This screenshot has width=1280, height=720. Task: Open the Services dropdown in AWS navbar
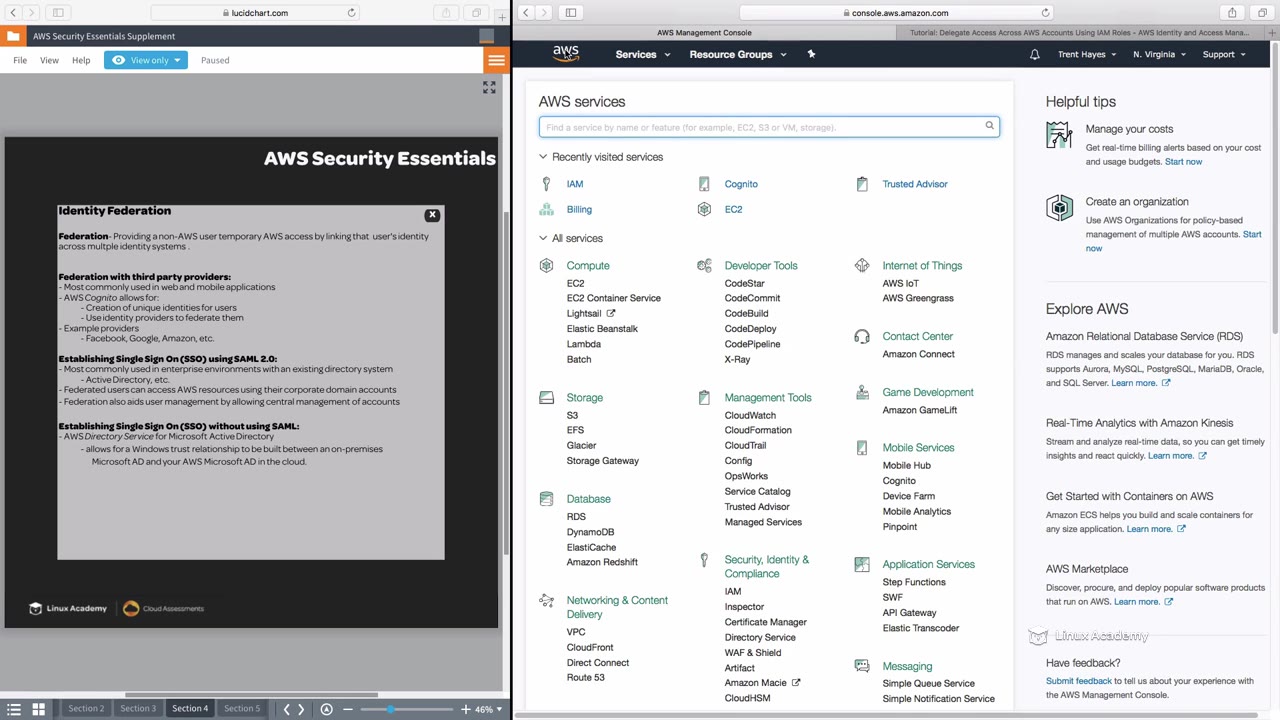point(643,54)
